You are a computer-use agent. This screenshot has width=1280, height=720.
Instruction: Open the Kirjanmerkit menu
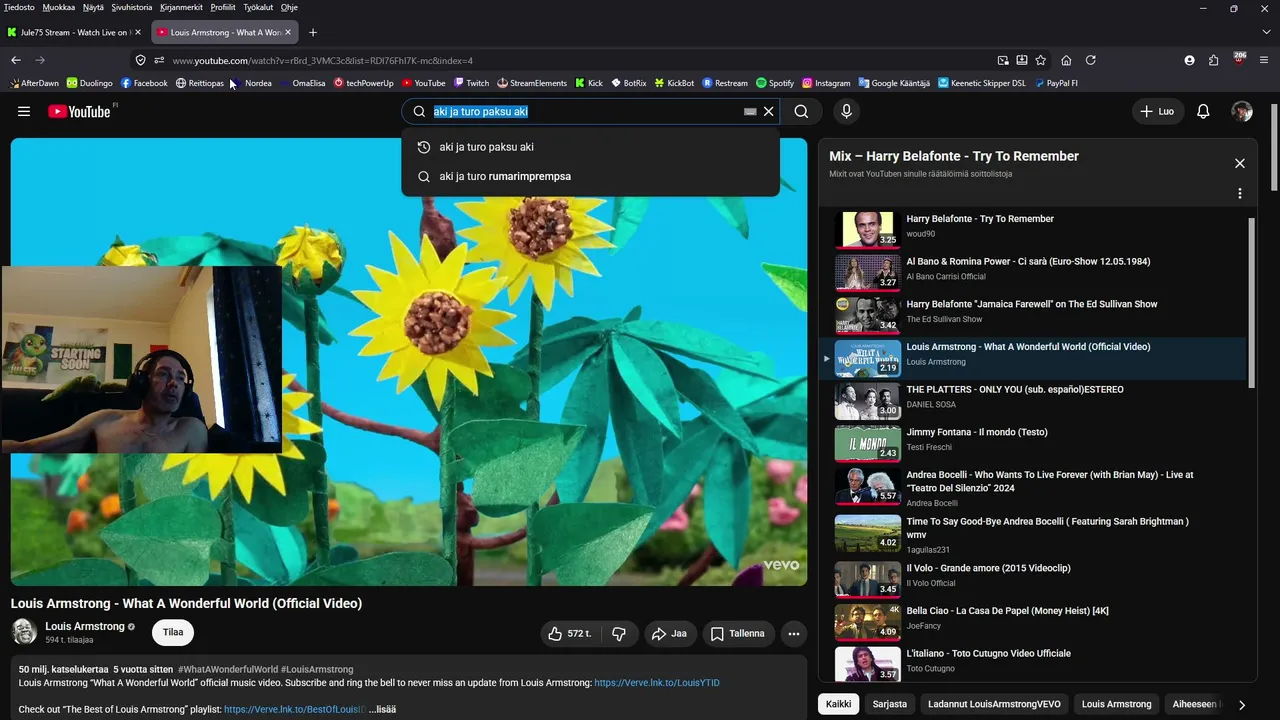[x=180, y=7]
